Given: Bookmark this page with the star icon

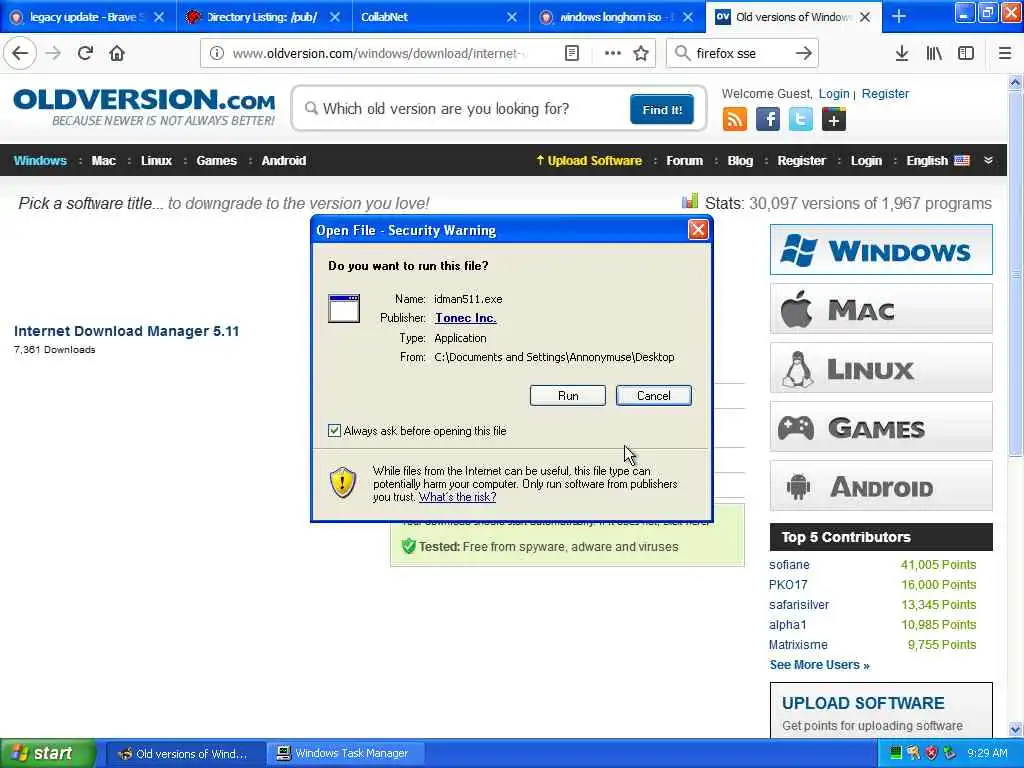Looking at the screenshot, I should tap(641, 54).
